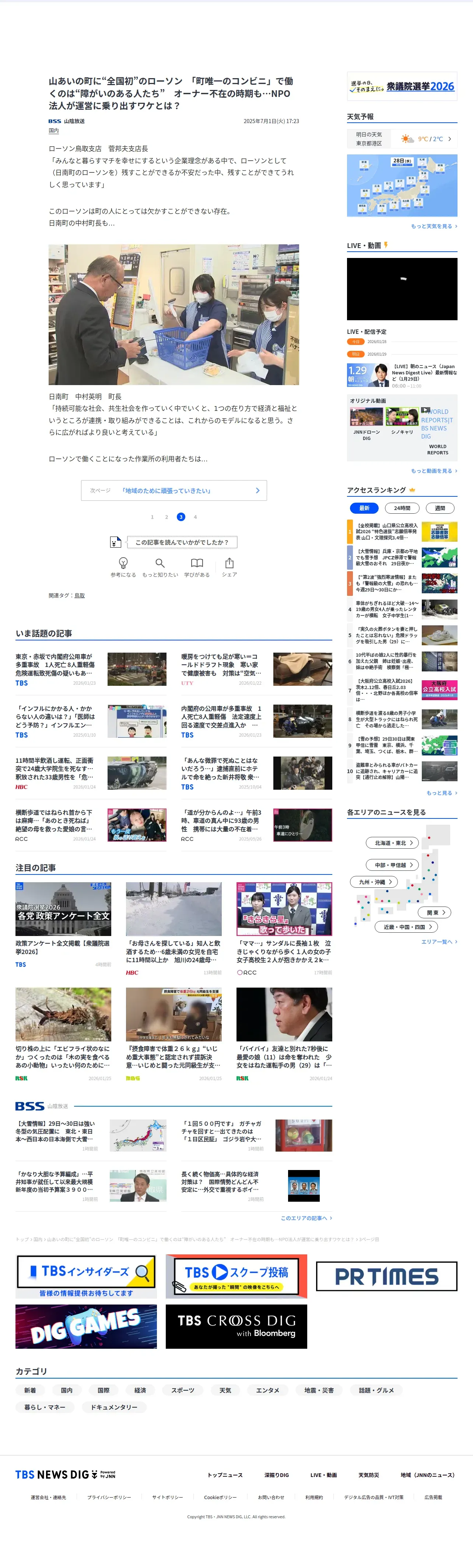The width and height of the screenshot is (473, 1568).
Task: Open 地域（JNNのニュース） in the footer navigation
Action: pyautogui.click(x=427, y=1475)
